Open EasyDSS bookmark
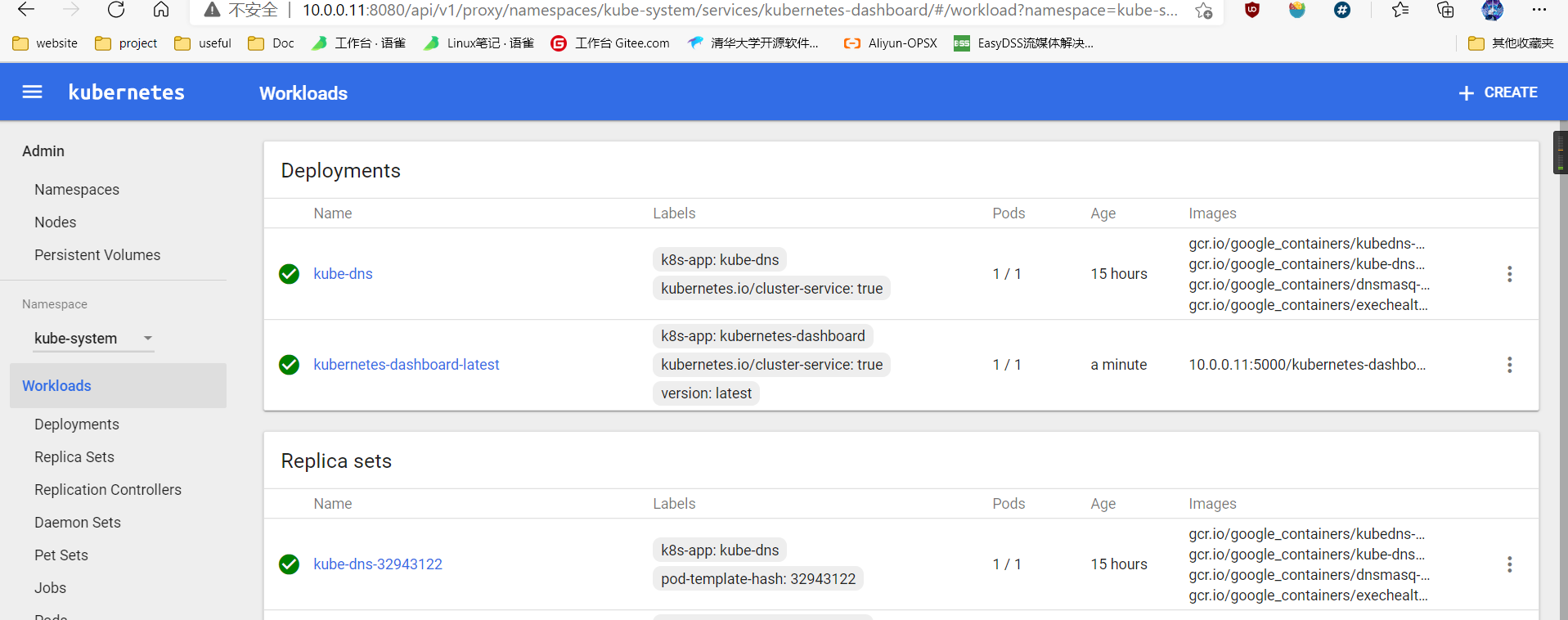1568x620 pixels. (1023, 43)
